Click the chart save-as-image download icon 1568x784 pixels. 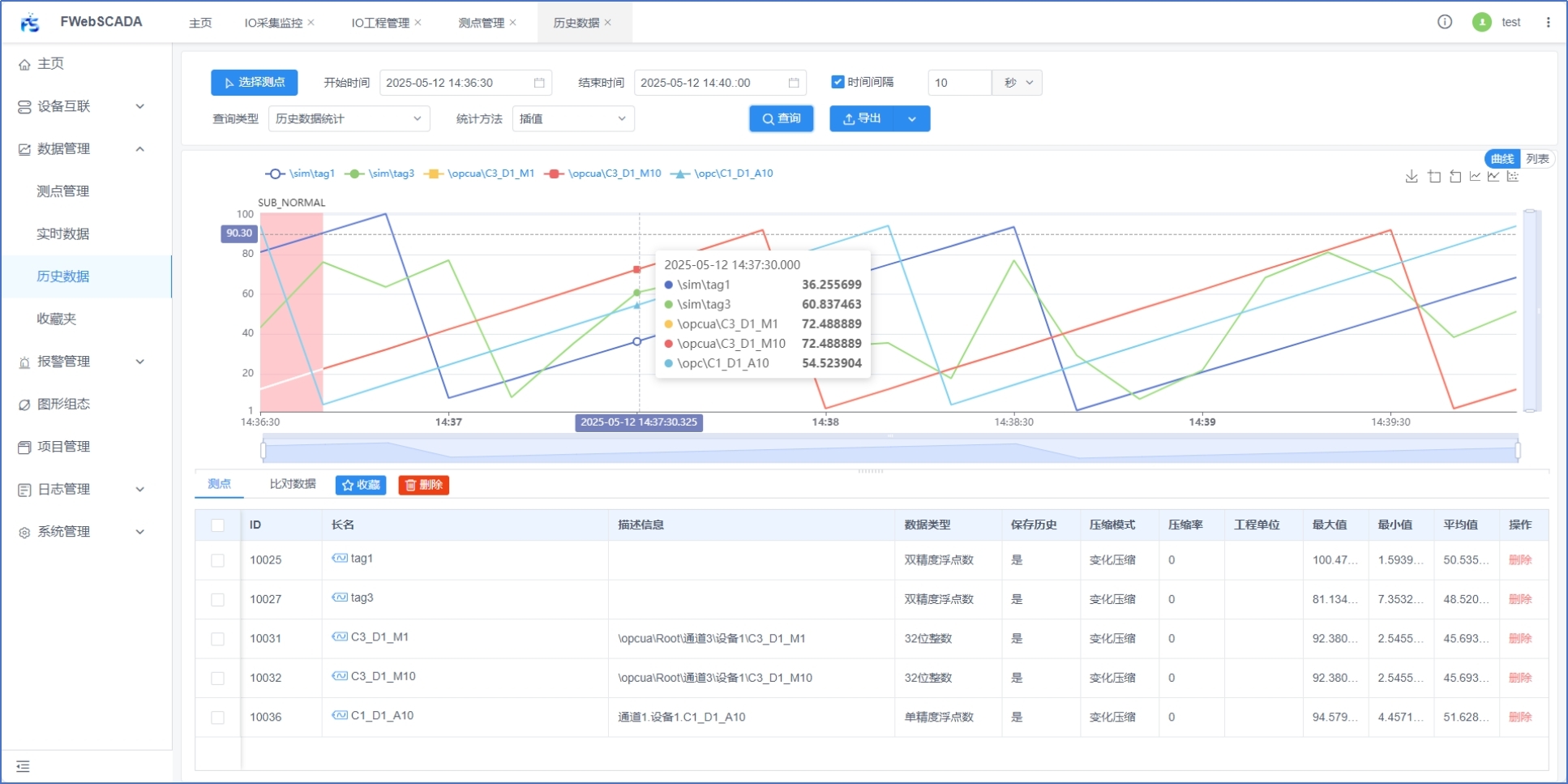click(1412, 177)
